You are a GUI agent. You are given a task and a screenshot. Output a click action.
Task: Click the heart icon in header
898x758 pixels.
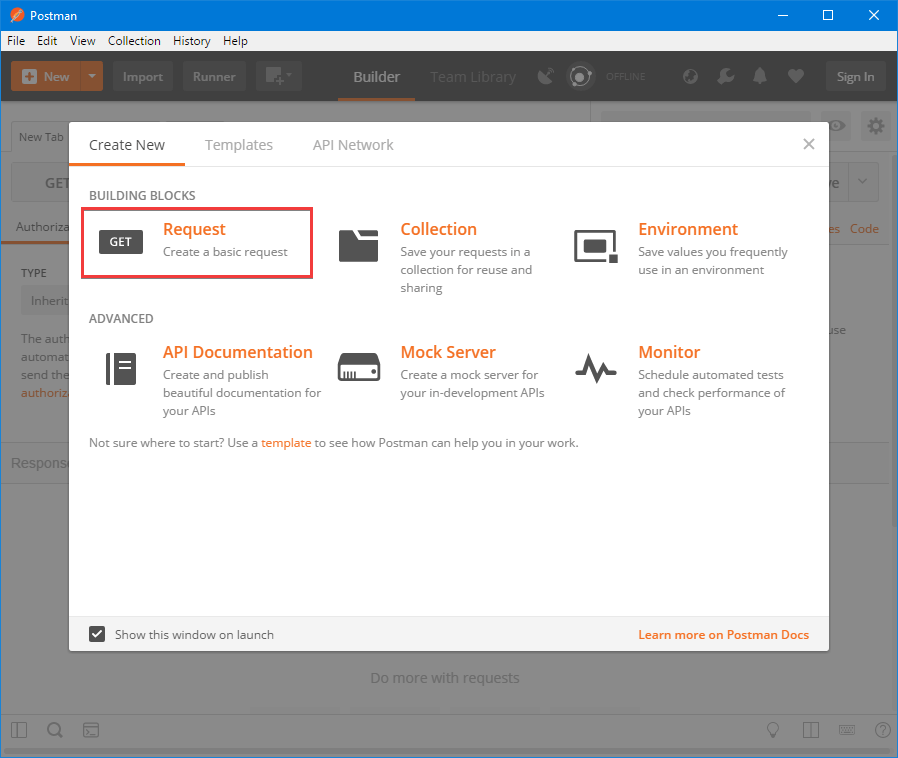[795, 76]
